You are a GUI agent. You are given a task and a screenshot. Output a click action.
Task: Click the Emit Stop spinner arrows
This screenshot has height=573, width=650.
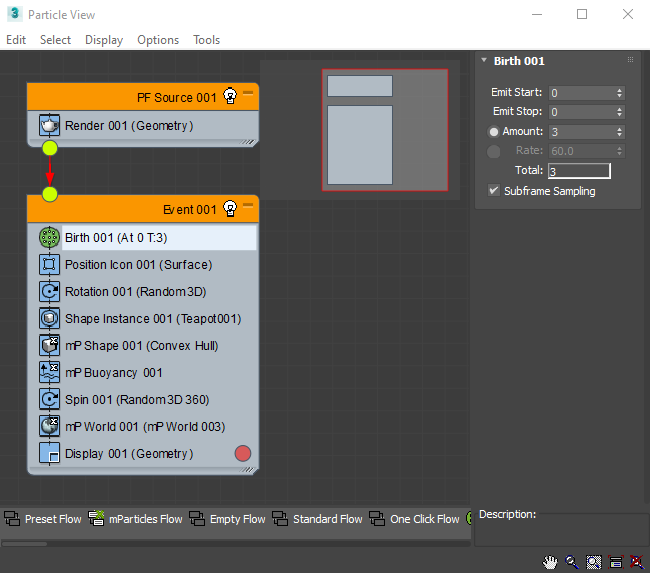[x=619, y=112]
